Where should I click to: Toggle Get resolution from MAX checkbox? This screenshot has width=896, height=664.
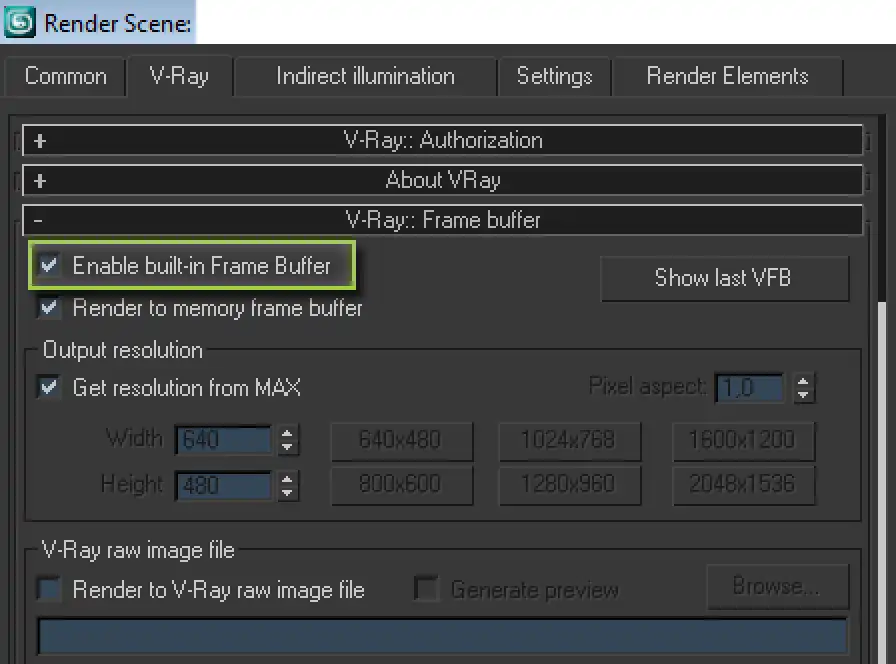click(49, 387)
